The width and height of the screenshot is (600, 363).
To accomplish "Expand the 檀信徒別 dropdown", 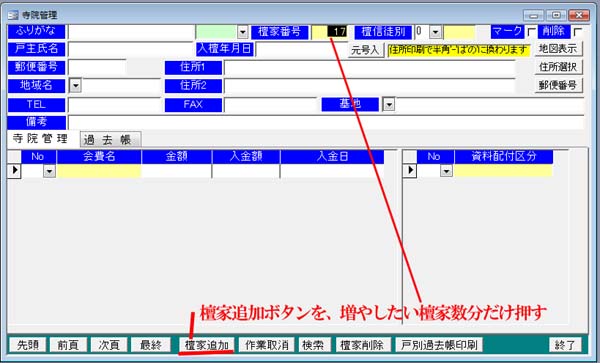I will [435, 32].
